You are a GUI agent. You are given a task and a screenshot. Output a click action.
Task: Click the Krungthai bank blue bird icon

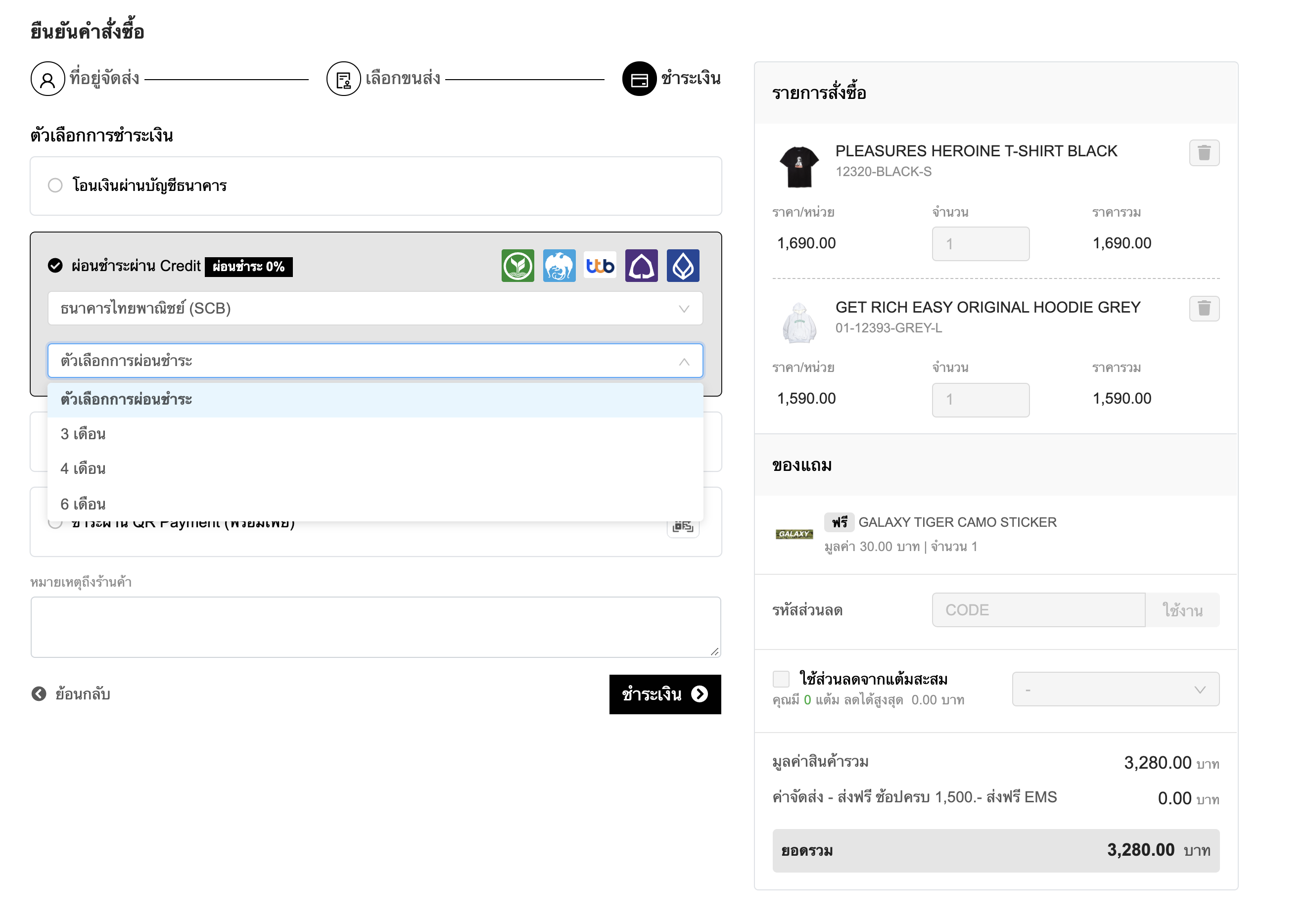(559, 266)
